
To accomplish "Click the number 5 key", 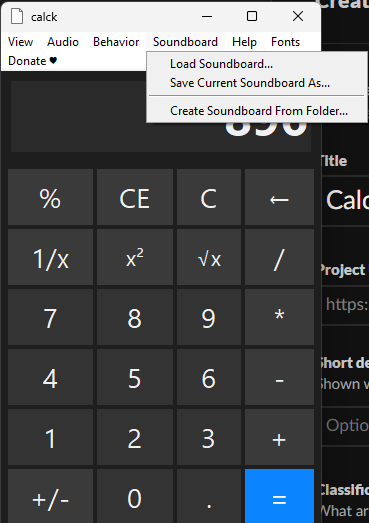I will [x=135, y=377].
